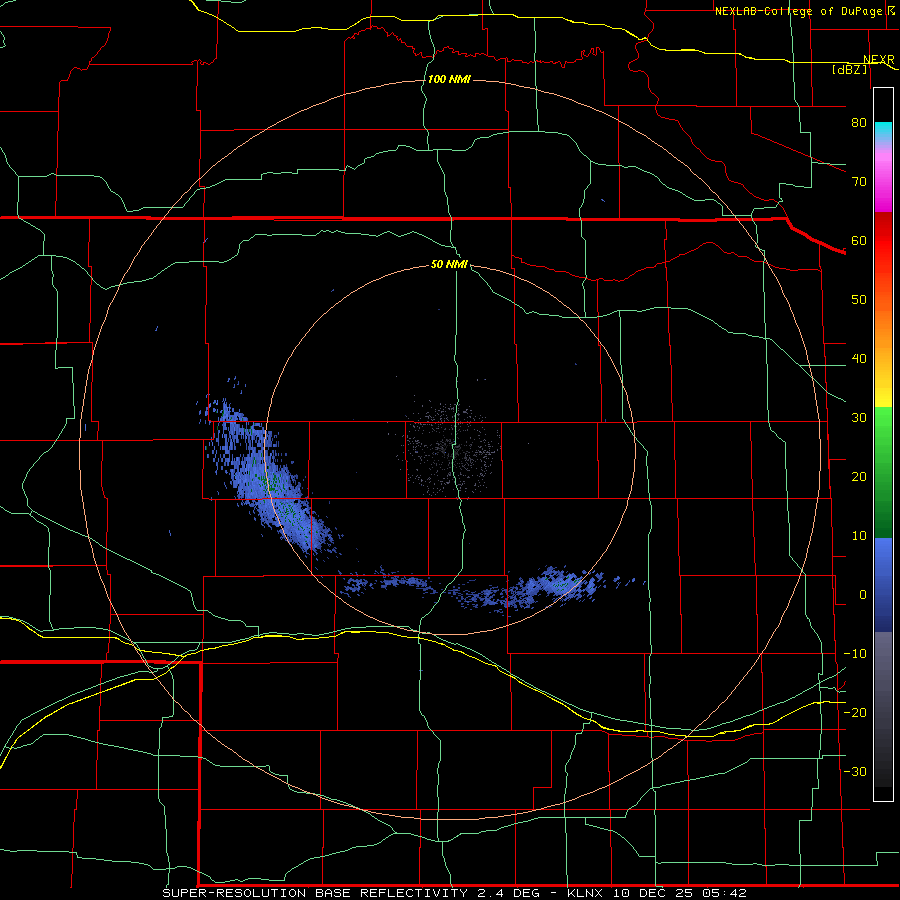Screen dimensions: 900x900
Task: Select the 30 value on the dBZ scale
Action: tap(859, 418)
